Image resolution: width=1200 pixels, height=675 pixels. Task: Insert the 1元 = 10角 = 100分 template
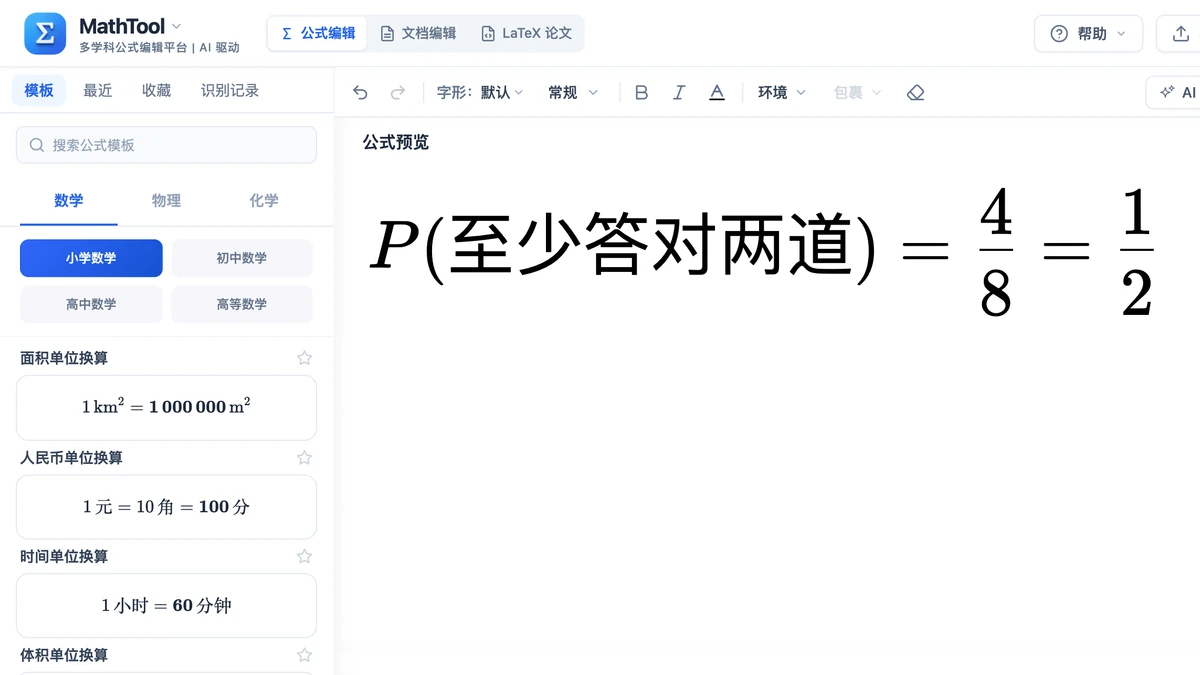pyautogui.click(x=166, y=507)
